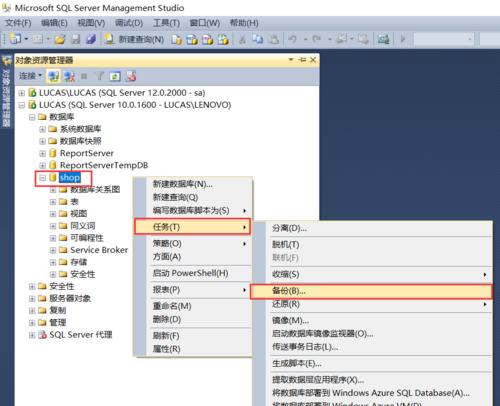Click the 管理 folder in the tree
The image size is (500, 406).
click(x=58, y=322)
